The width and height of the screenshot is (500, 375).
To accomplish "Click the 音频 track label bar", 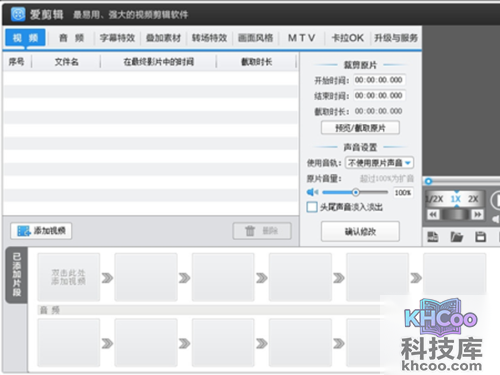I will pyautogui.click(x=209, y=310).
